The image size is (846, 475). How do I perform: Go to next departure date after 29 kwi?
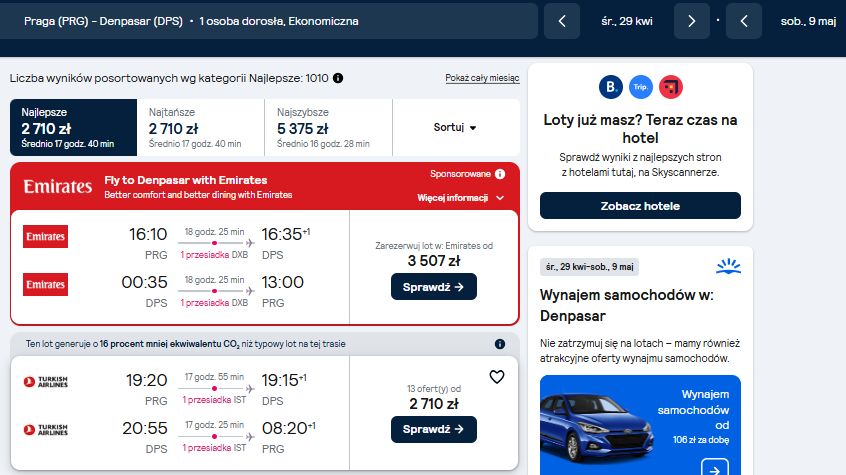point(692,21)
